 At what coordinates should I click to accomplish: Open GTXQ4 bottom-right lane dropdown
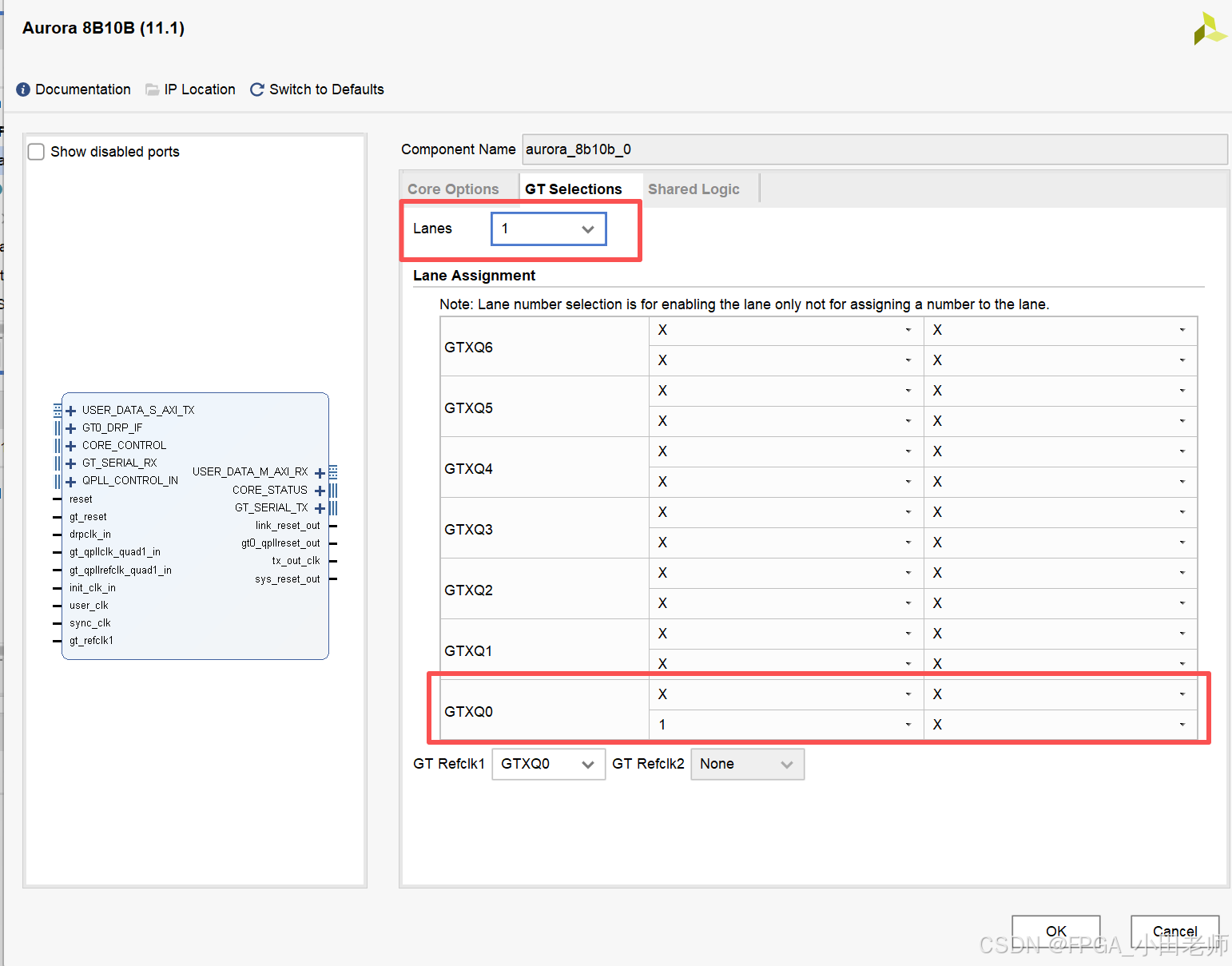1060,482
